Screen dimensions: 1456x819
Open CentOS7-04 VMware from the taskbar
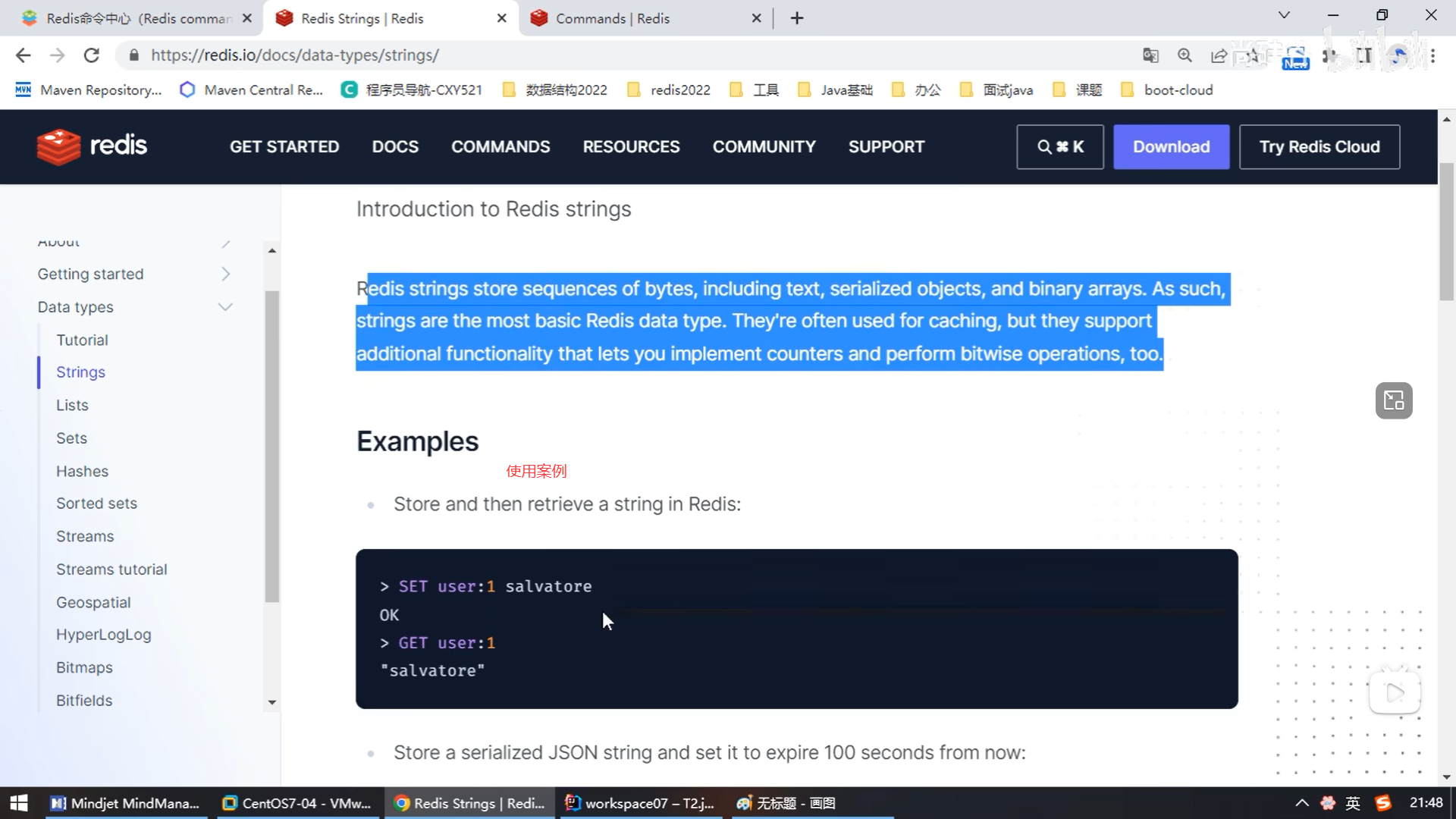(x=297, y=803)
